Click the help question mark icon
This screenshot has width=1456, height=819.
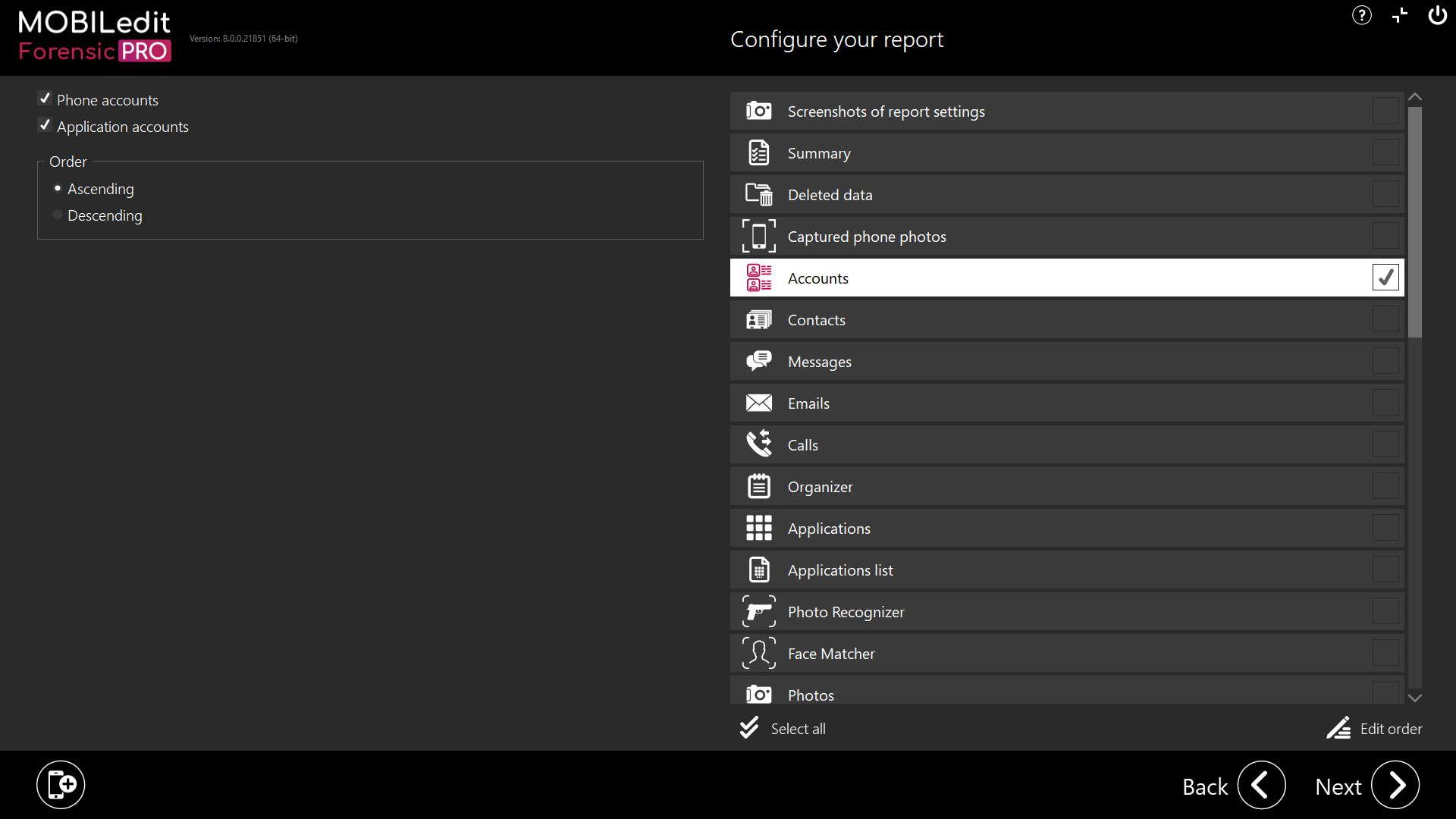pos(1361,15)
